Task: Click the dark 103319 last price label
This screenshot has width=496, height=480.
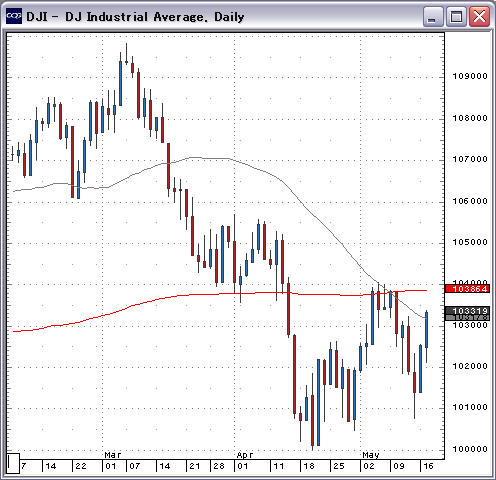Action: (467, 311)
